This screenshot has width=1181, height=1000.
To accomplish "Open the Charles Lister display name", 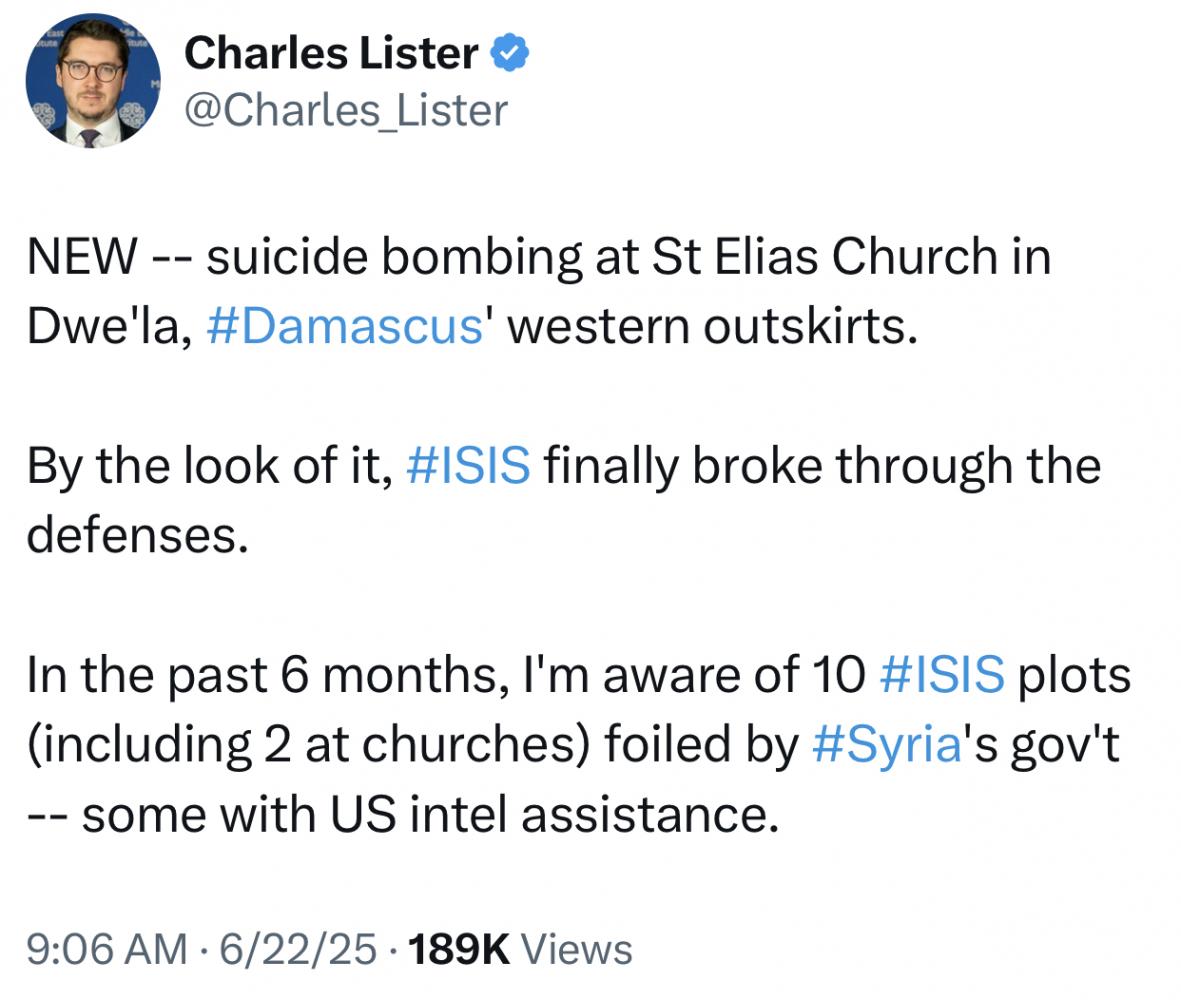I will point(331,53).
